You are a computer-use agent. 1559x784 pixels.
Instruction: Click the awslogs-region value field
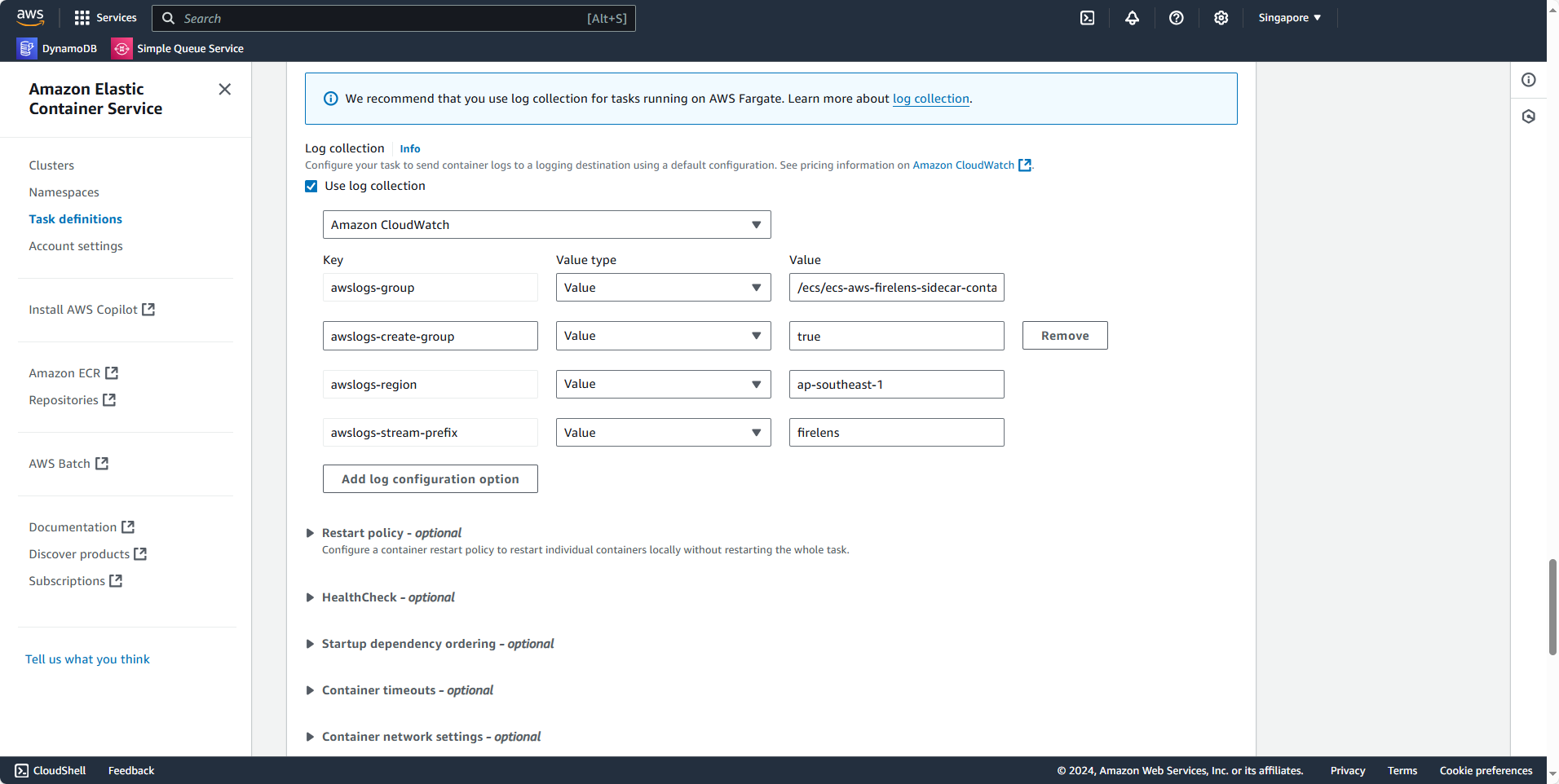pyautogui.click(x=897, y=385)
